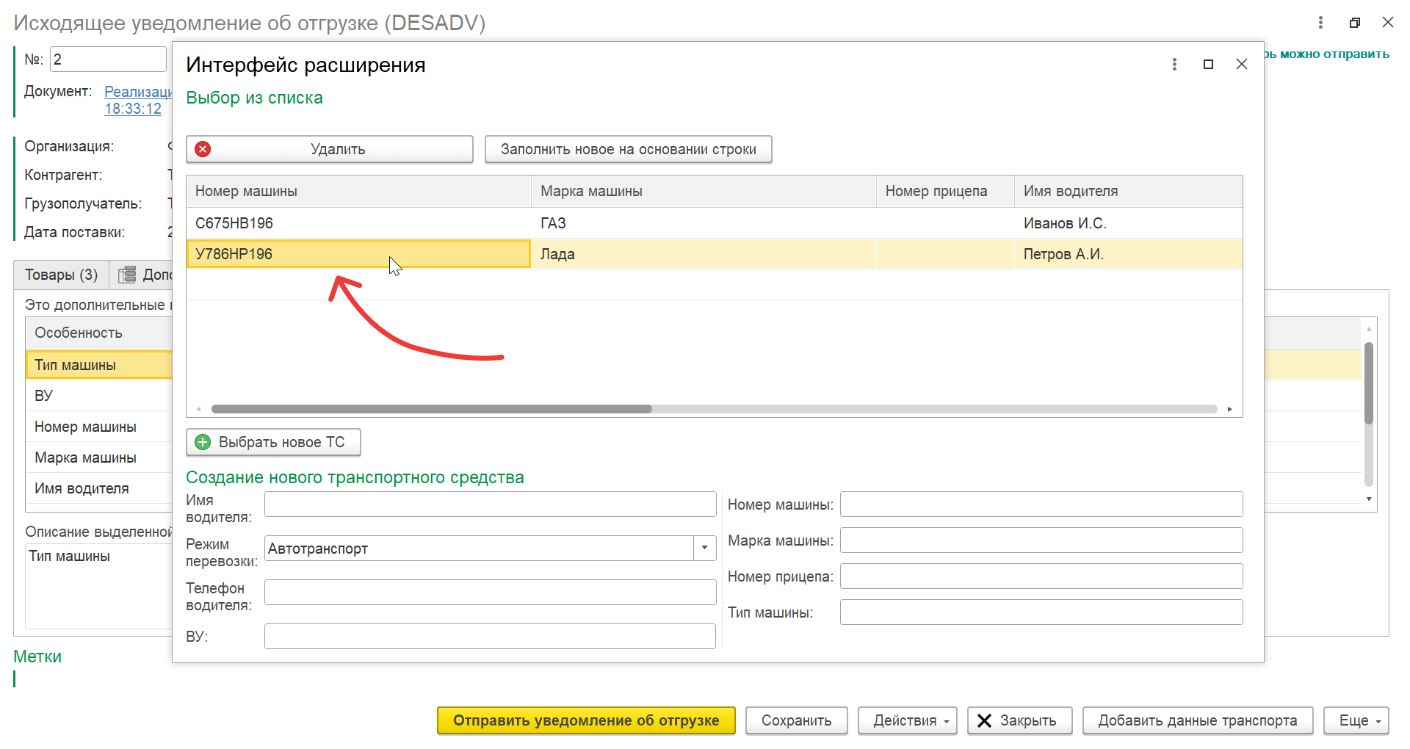Click the green plus icon of Выбрать новое ТС
The width and height of the screenshot is (1410, 749).
point(203,442)
